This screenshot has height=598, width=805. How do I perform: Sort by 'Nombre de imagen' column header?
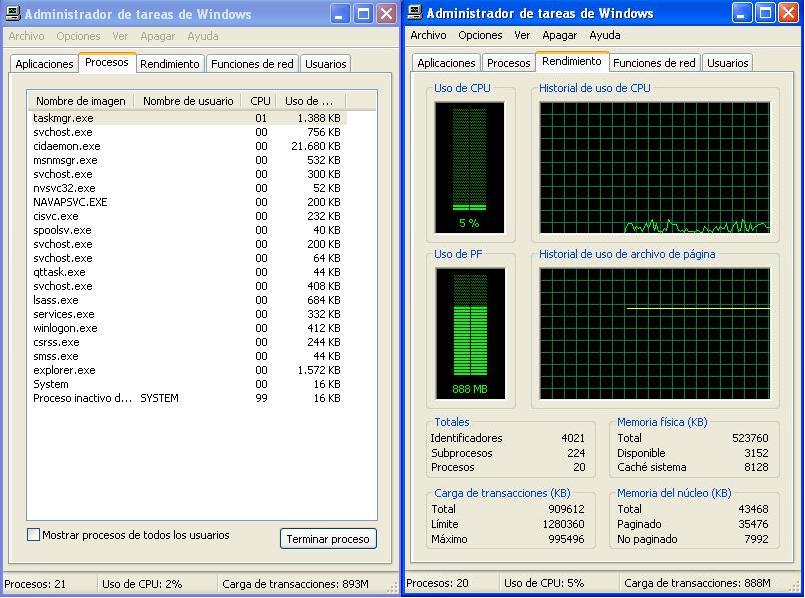tap(81, 101)
